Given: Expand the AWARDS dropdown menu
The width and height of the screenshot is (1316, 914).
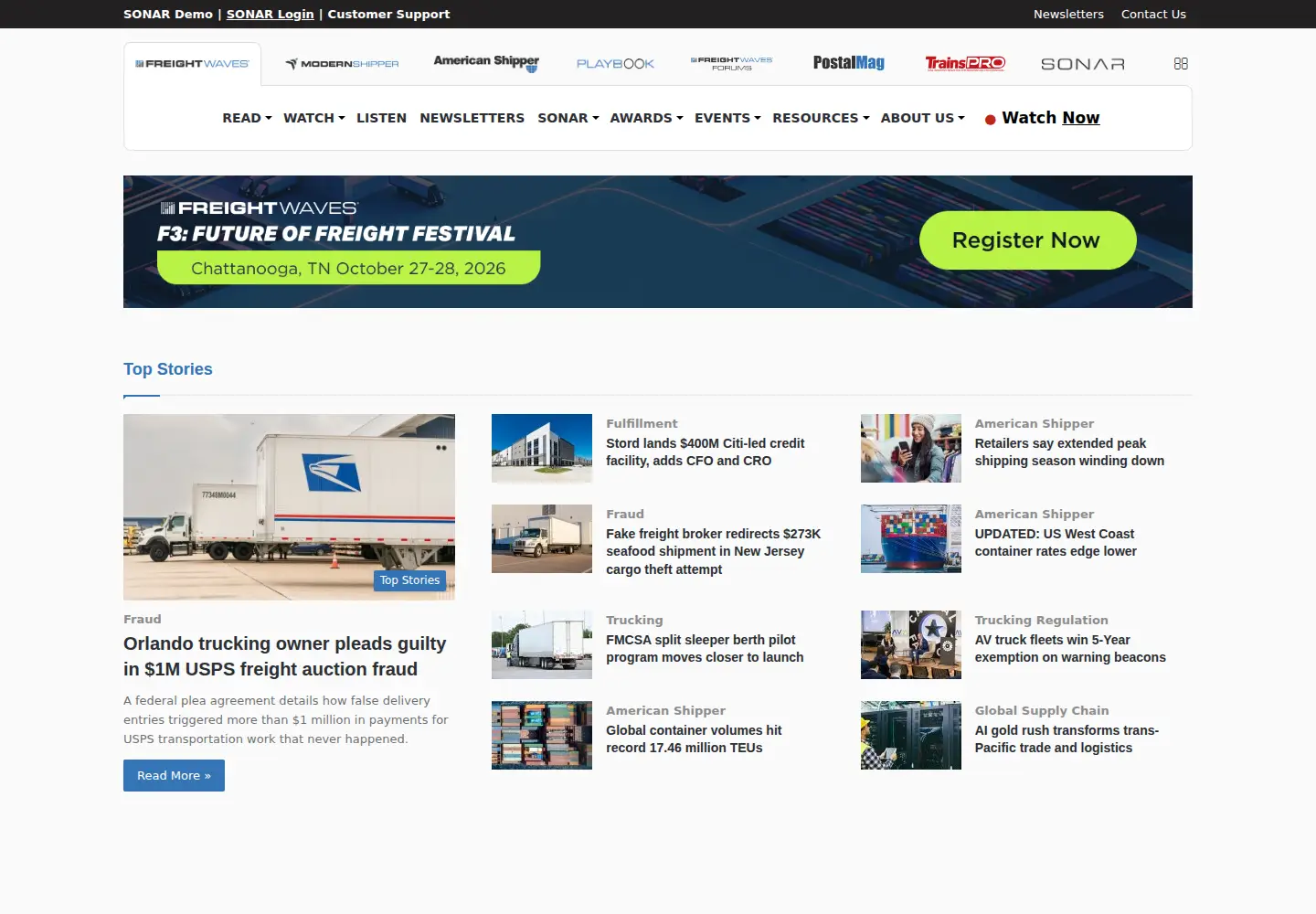Looking at the screenshot, I should pyautogui.click(x=646, y=118).
